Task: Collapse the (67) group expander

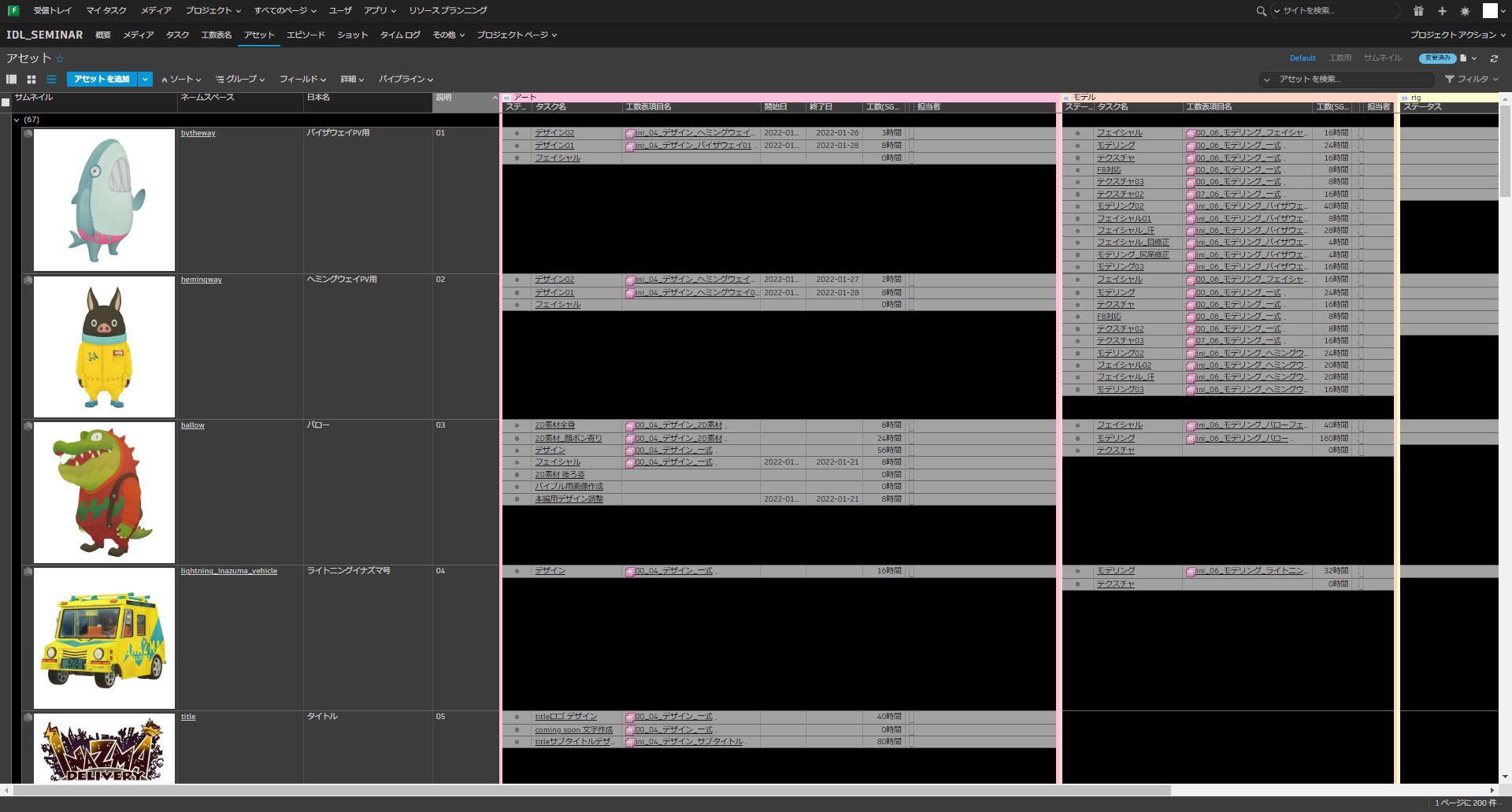Action: [17, 120]
